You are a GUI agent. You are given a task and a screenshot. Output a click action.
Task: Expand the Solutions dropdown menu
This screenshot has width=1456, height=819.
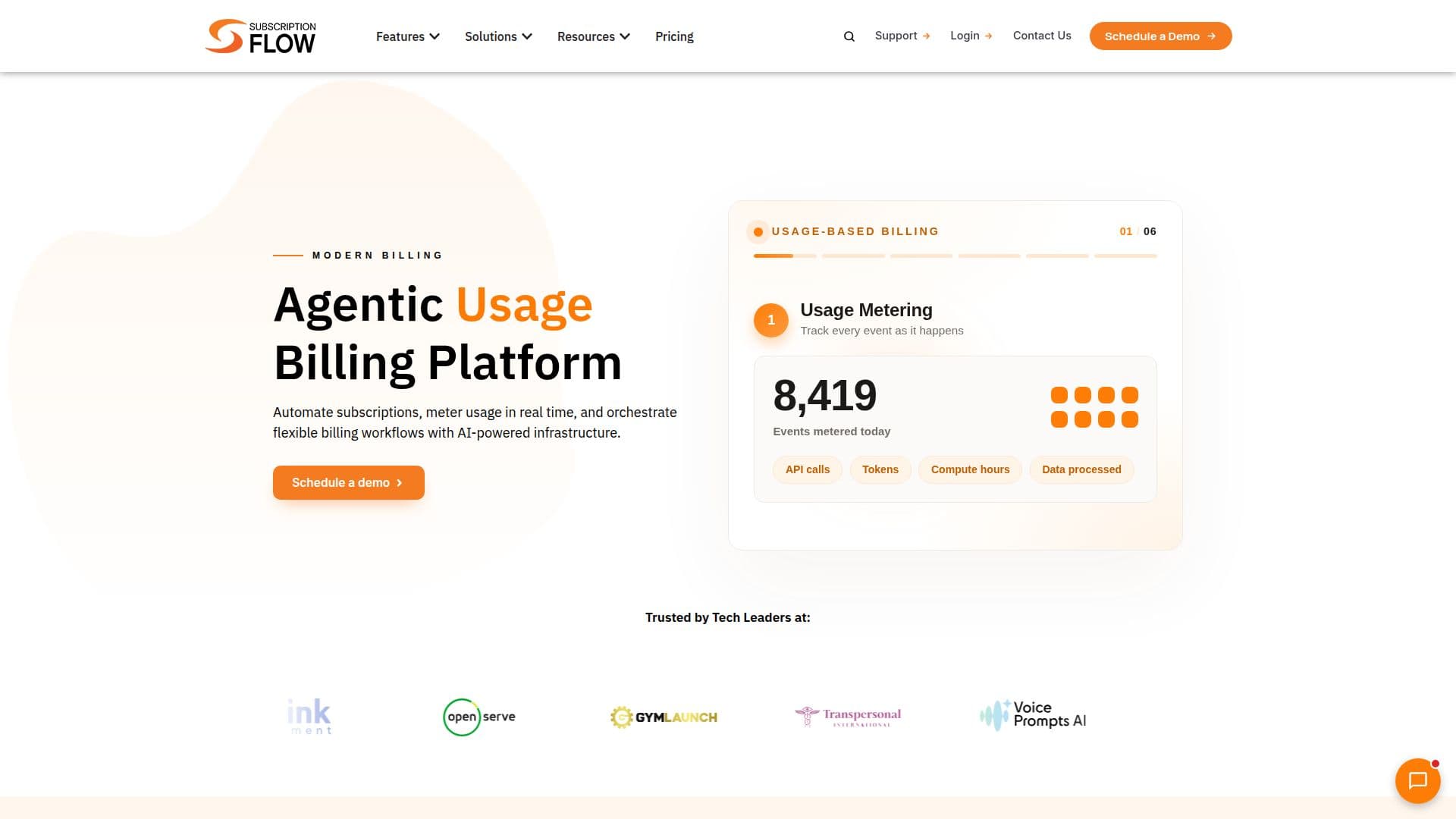point(498,36)
